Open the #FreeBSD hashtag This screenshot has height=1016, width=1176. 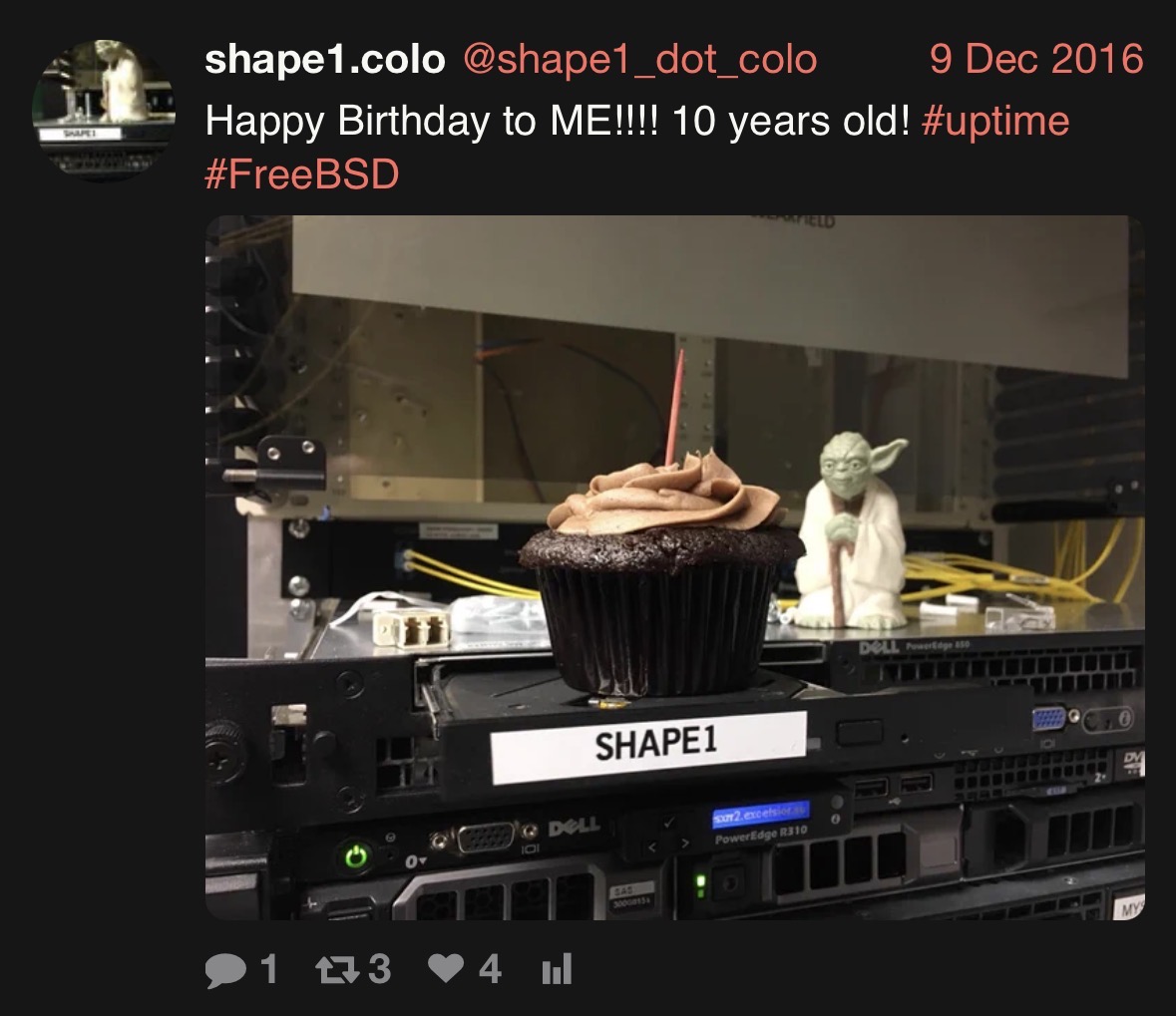pyautogui.click(x=301, y=173)
